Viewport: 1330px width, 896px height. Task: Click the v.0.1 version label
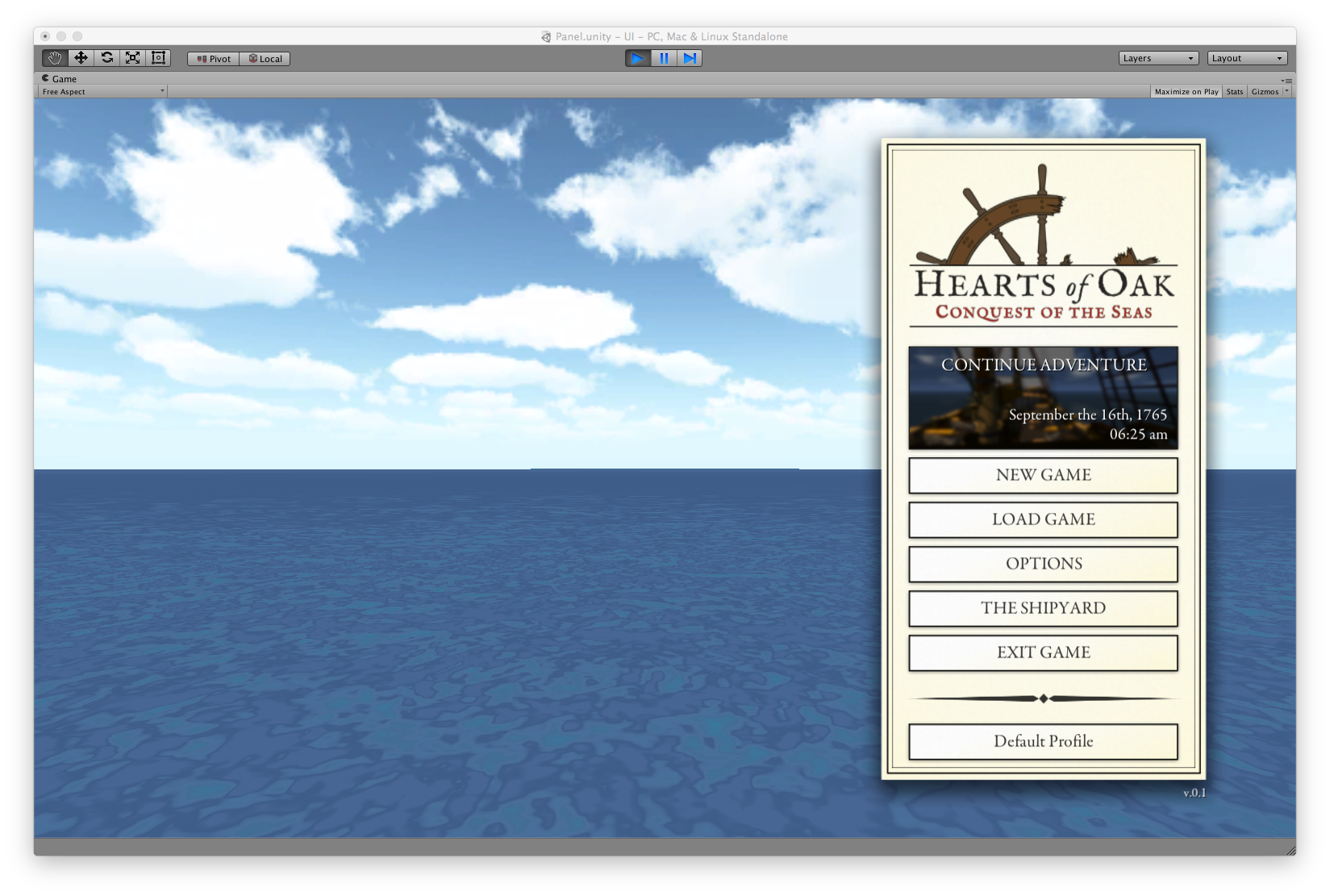[1194, 794]
